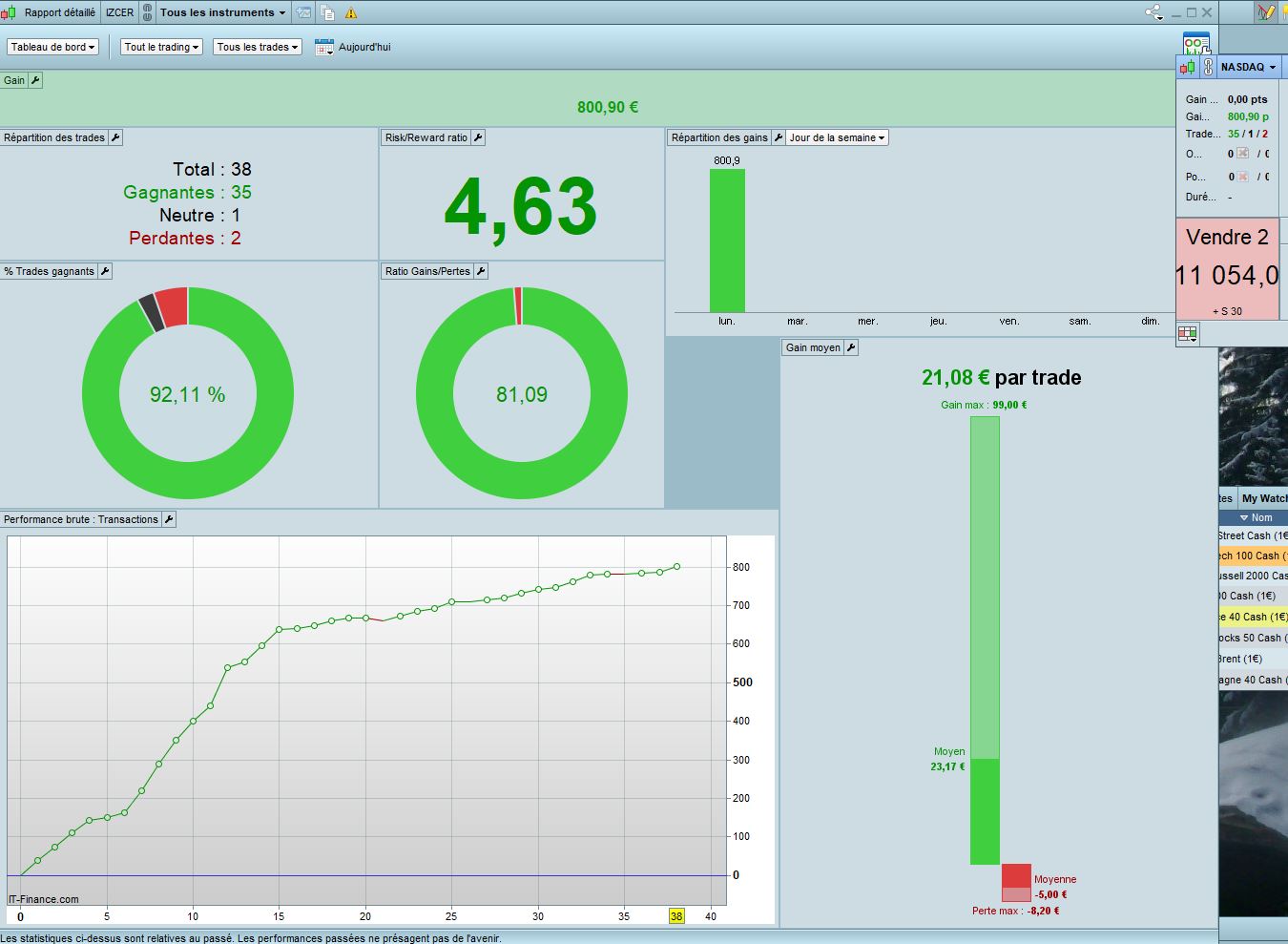Click the candlestick icon in the NASDAQ panel
The height and width of the screenshot is (944, 1288).
coord(1188,67)
